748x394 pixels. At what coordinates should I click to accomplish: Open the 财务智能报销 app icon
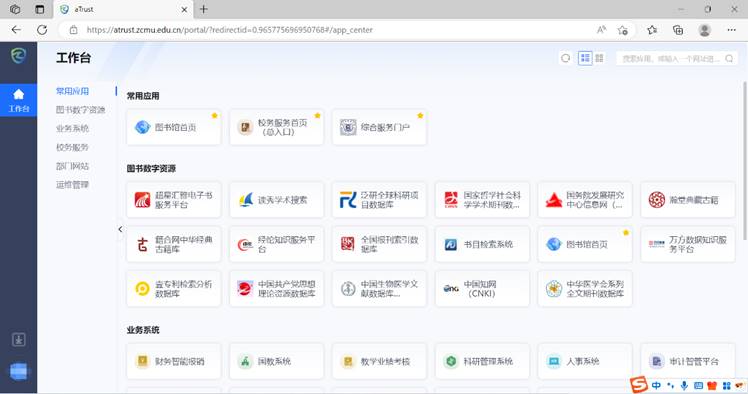142,361
